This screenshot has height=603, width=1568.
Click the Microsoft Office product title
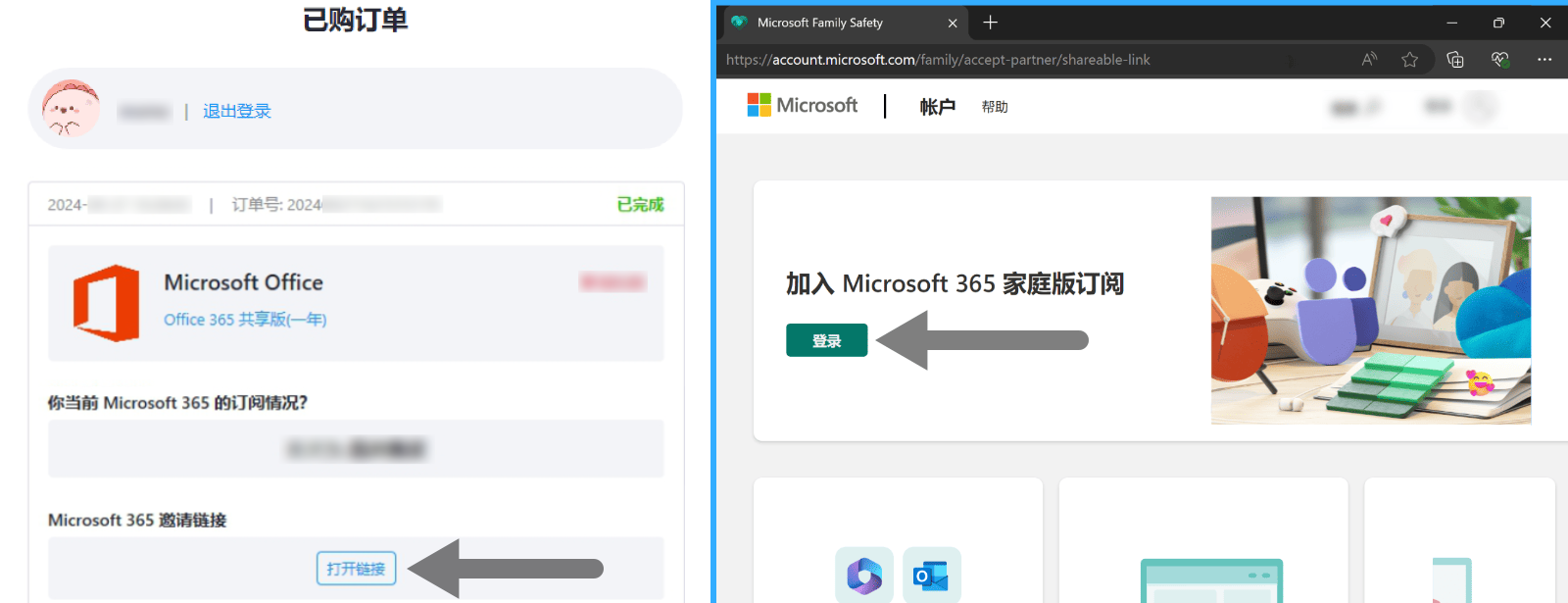pos(243,282)
